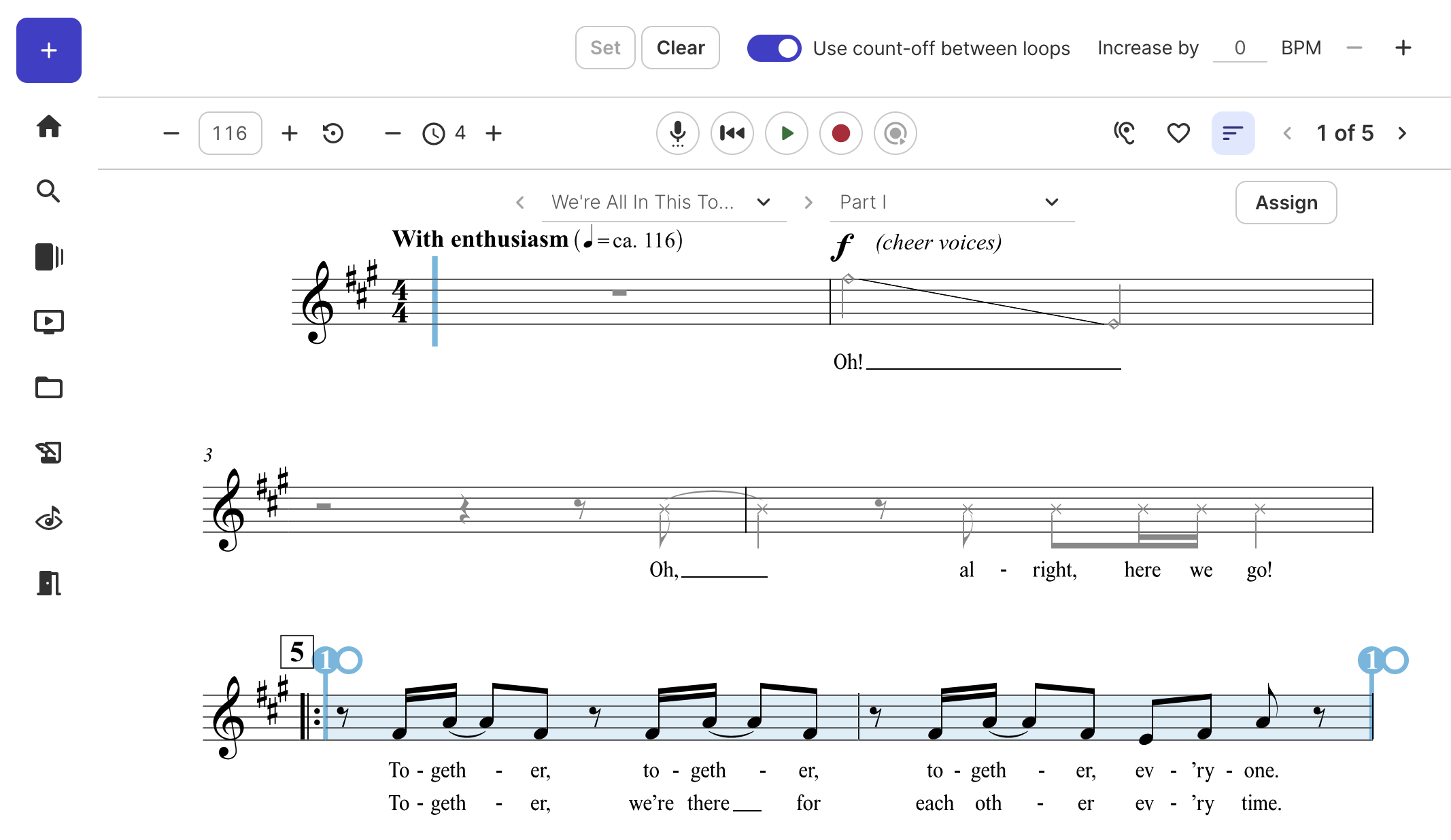Favorite this piece with the heart icon
Image resolution: width=1451 pixels, height=840 pixels.
1178,133
